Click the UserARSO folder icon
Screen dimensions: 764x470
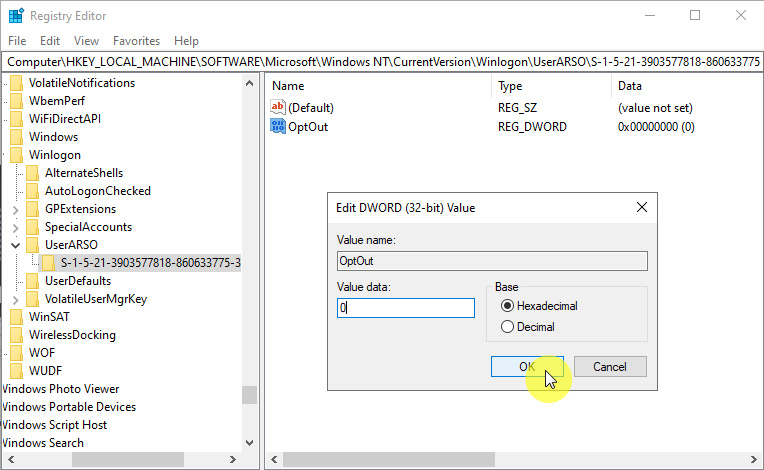pyautogui.click(x=33, y=245)
